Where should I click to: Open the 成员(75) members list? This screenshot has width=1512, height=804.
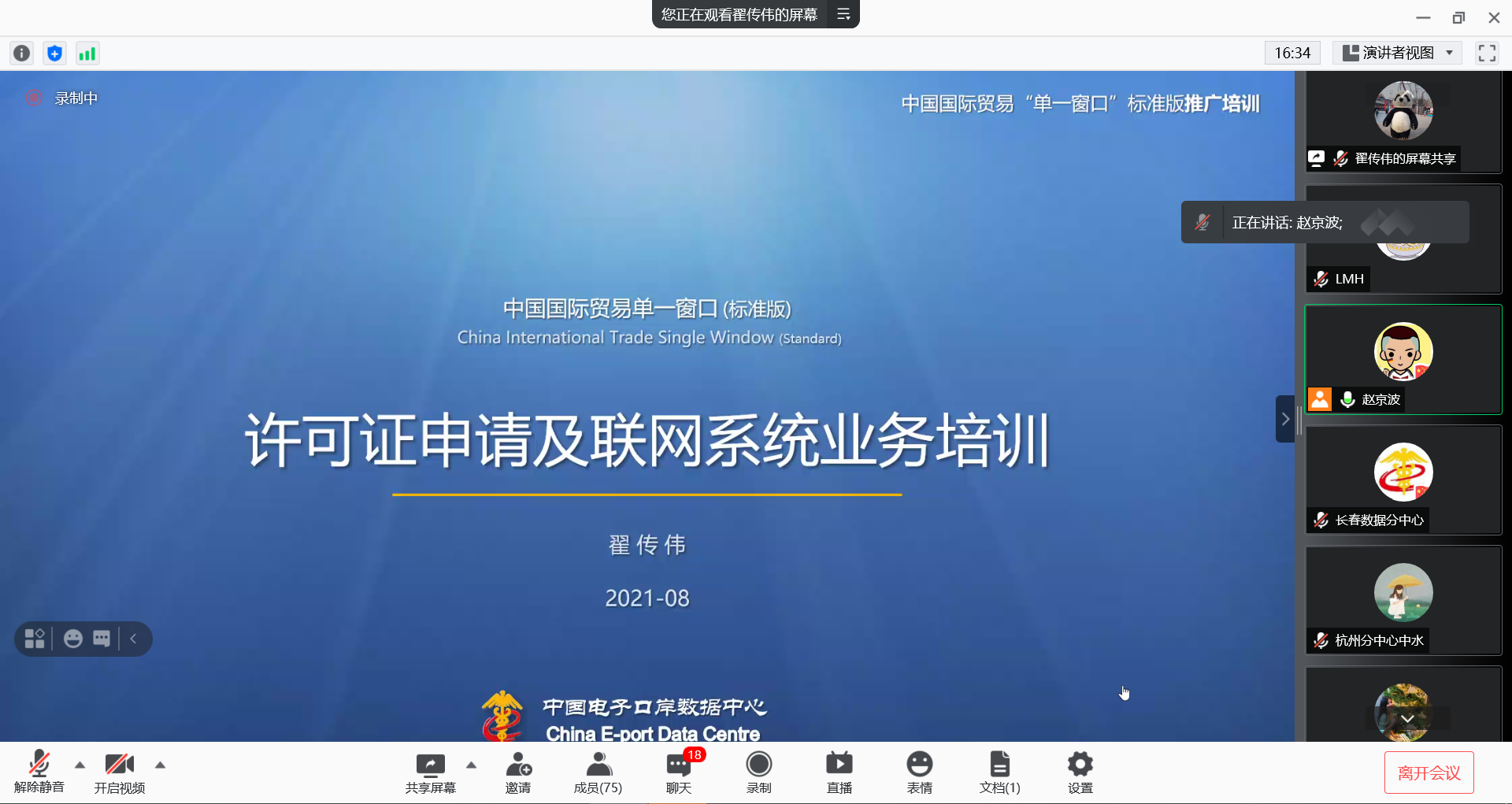[x=598, y=772]
